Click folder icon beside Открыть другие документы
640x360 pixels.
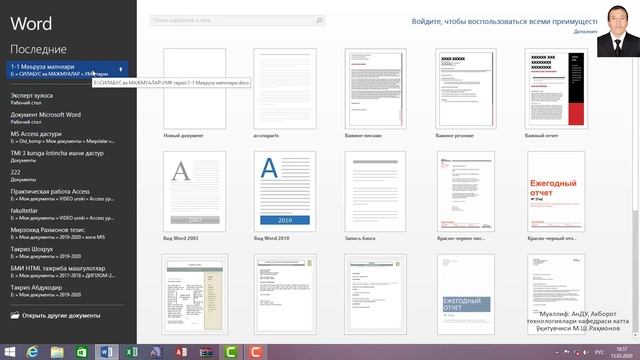[15, 315]
